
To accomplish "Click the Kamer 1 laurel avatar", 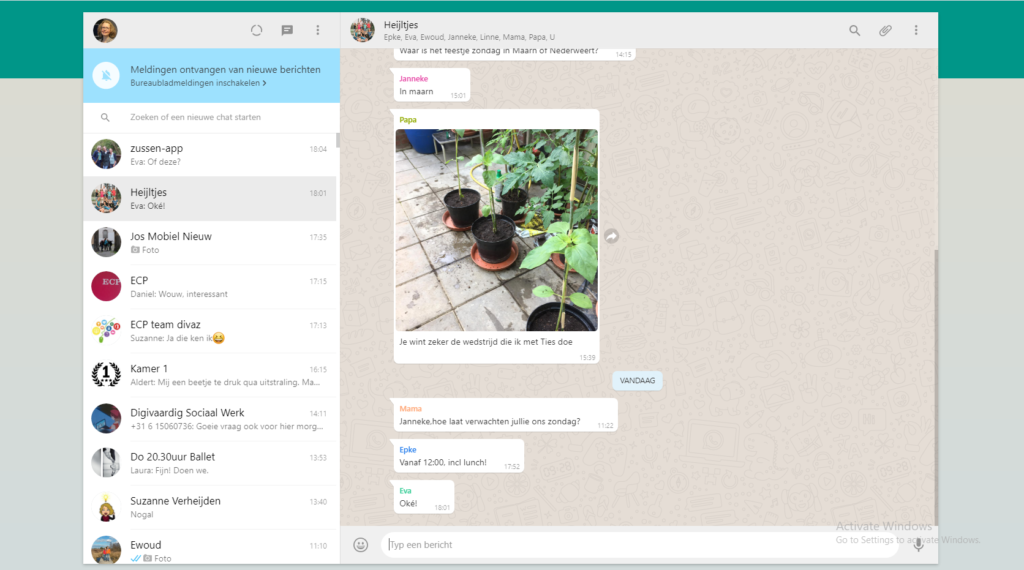I will click(x=106, y=375).
